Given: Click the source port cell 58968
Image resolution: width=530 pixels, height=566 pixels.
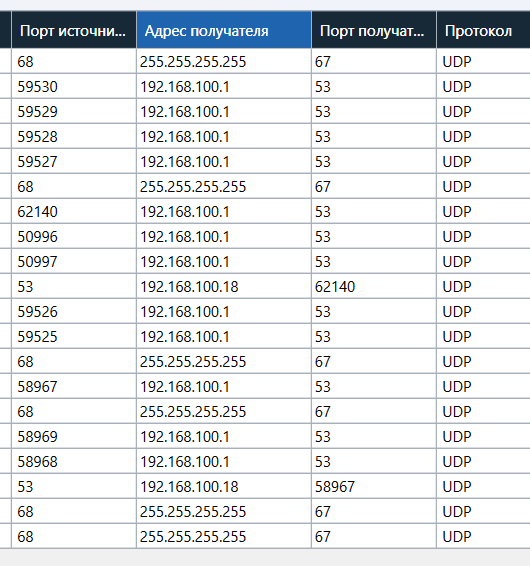Looking at the screenshot, I should pyautogui.click(x=74, y=461).
